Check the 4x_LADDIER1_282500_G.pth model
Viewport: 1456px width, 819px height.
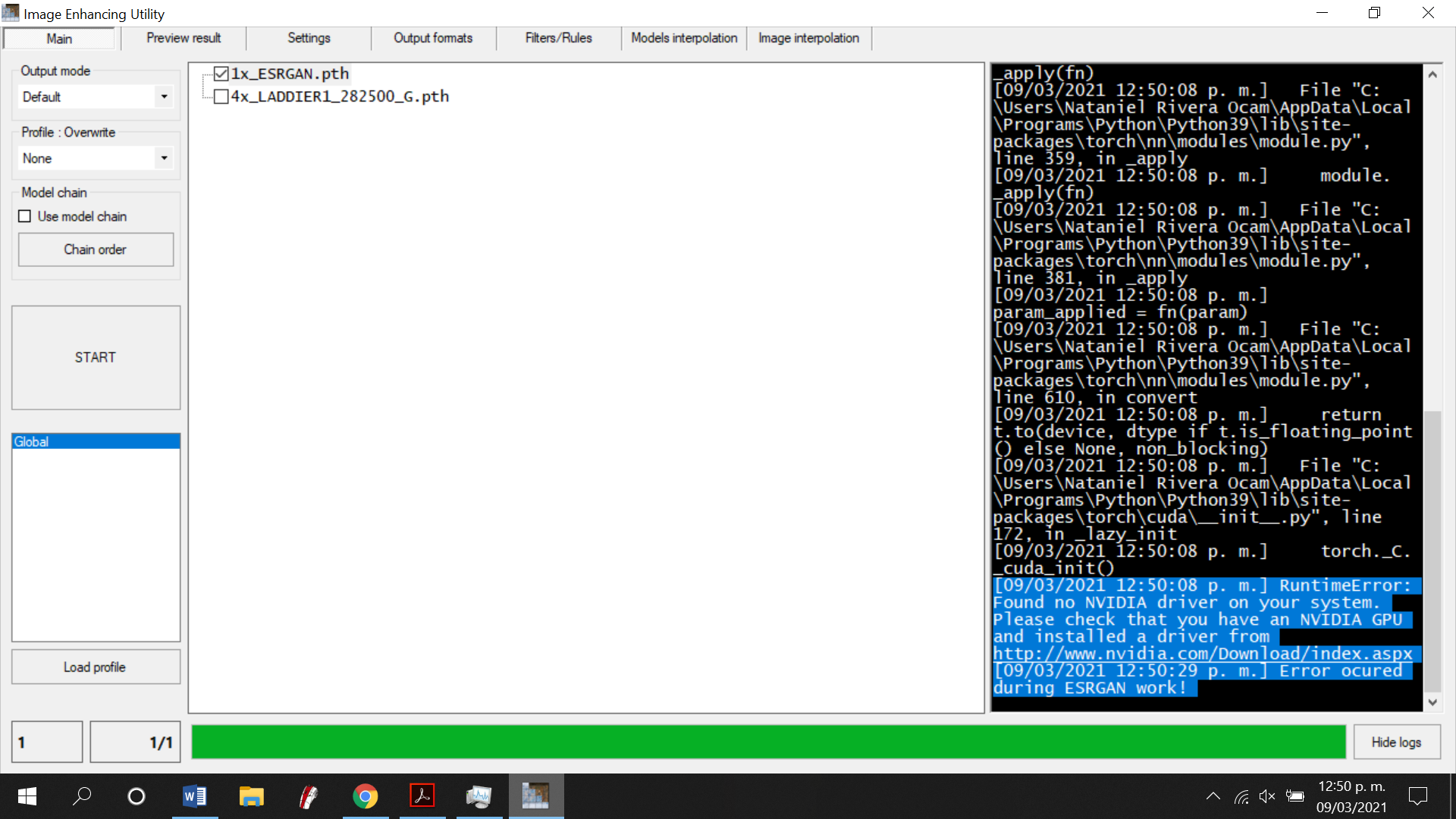(221, 96)
